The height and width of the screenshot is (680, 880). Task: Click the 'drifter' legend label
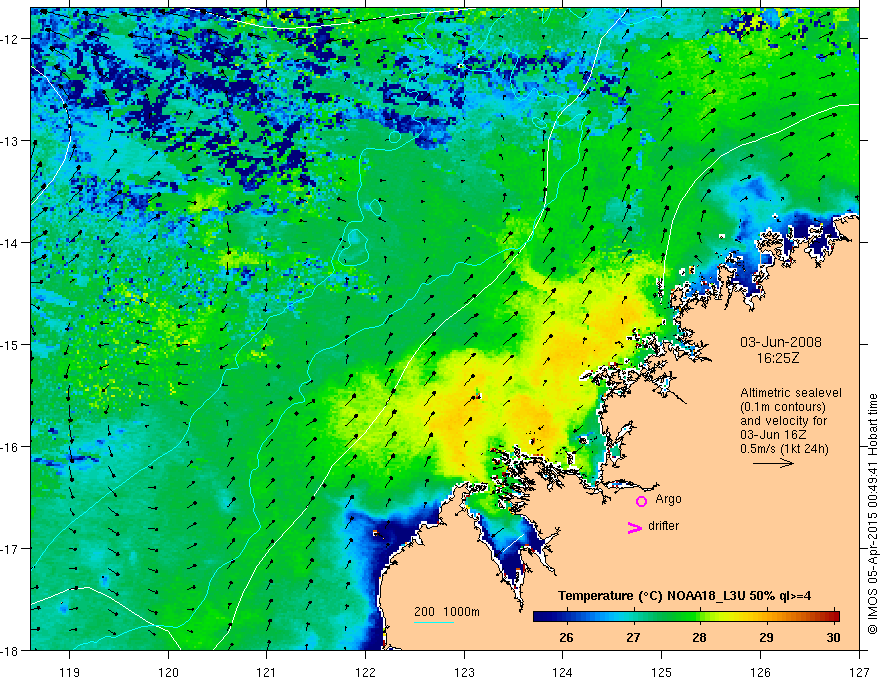coord(663,526)
